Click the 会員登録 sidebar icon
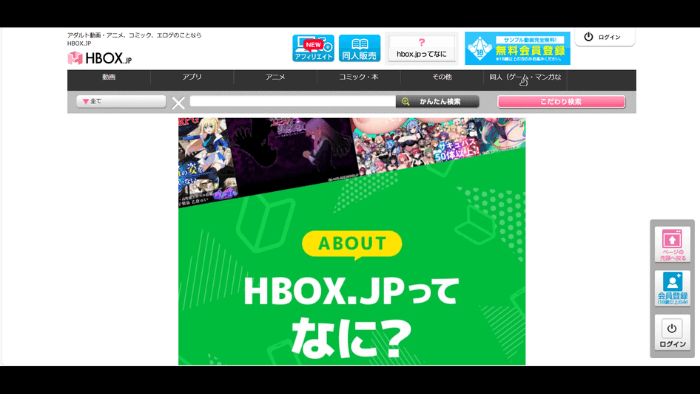The width and height of the screenshot is (700, 394). click(x=672, y=288)
